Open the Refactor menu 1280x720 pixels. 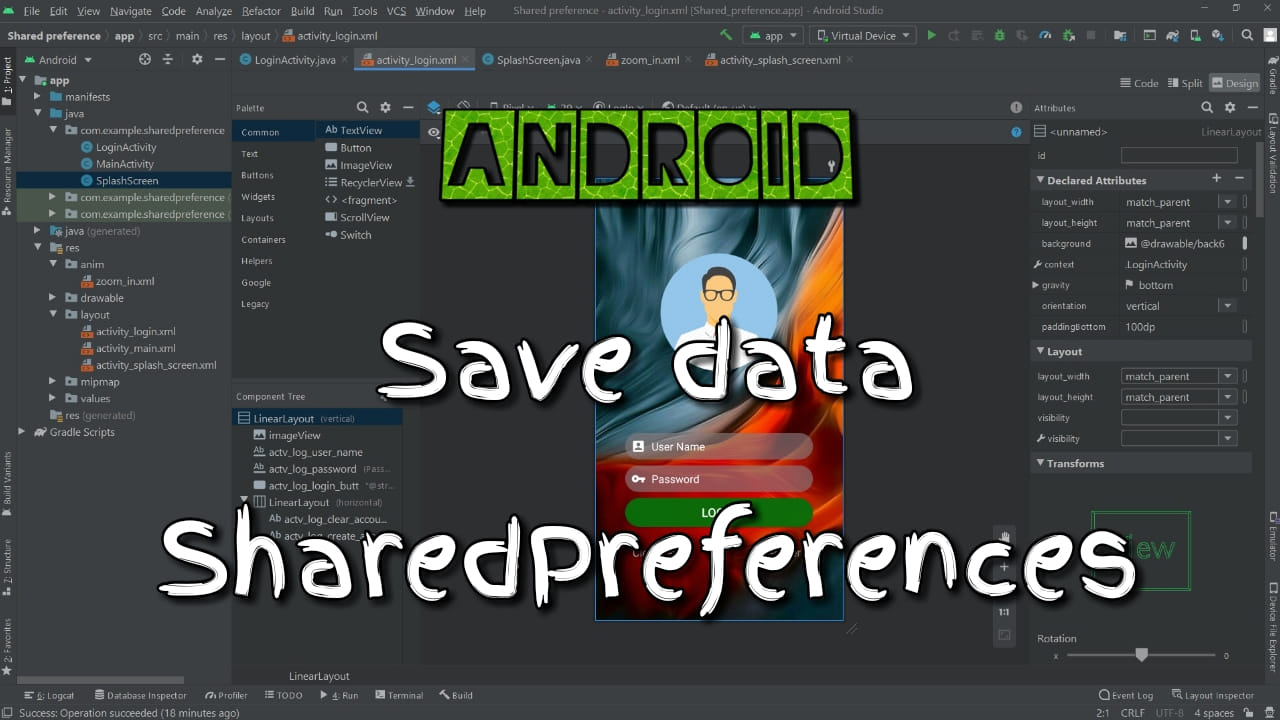(261, 11)
